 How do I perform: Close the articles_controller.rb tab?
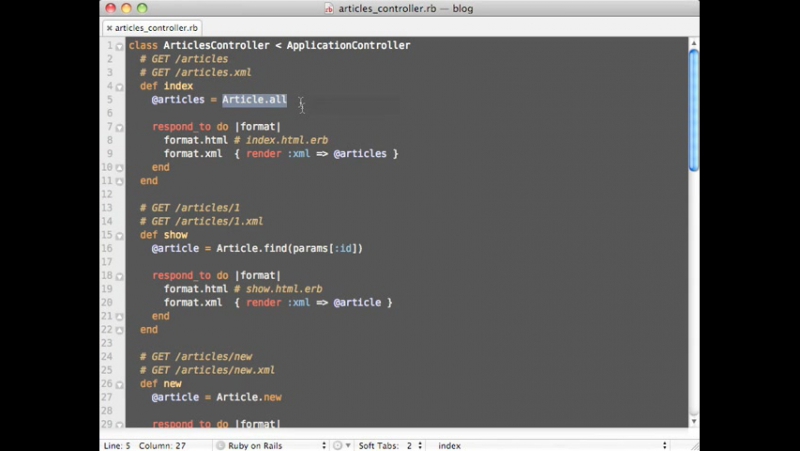pos(109,28)
